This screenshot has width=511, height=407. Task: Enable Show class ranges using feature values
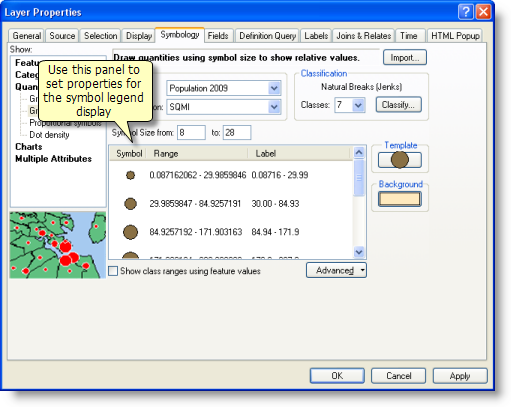tap(113, 271)
